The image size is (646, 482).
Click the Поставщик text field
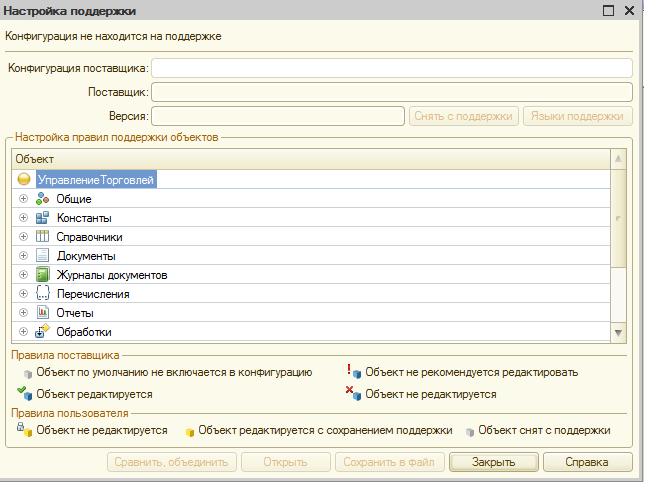click(x=392, y=92)
